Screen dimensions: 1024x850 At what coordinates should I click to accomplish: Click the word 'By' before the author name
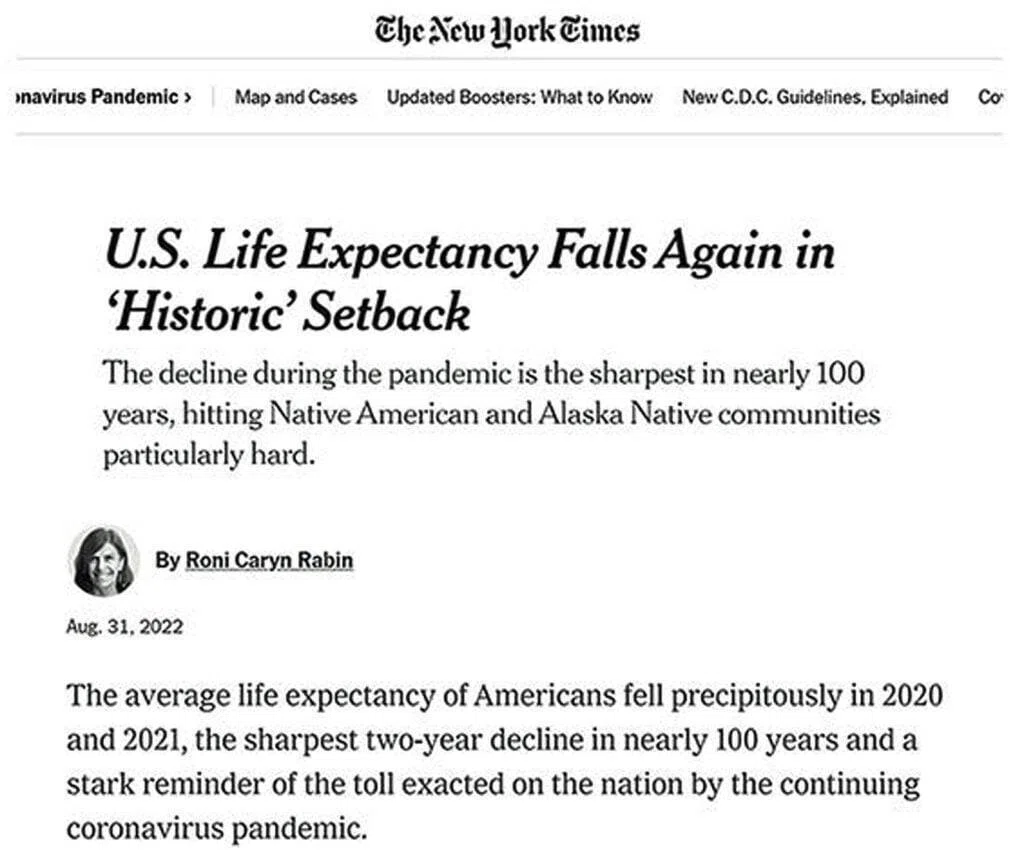(167, 560)
